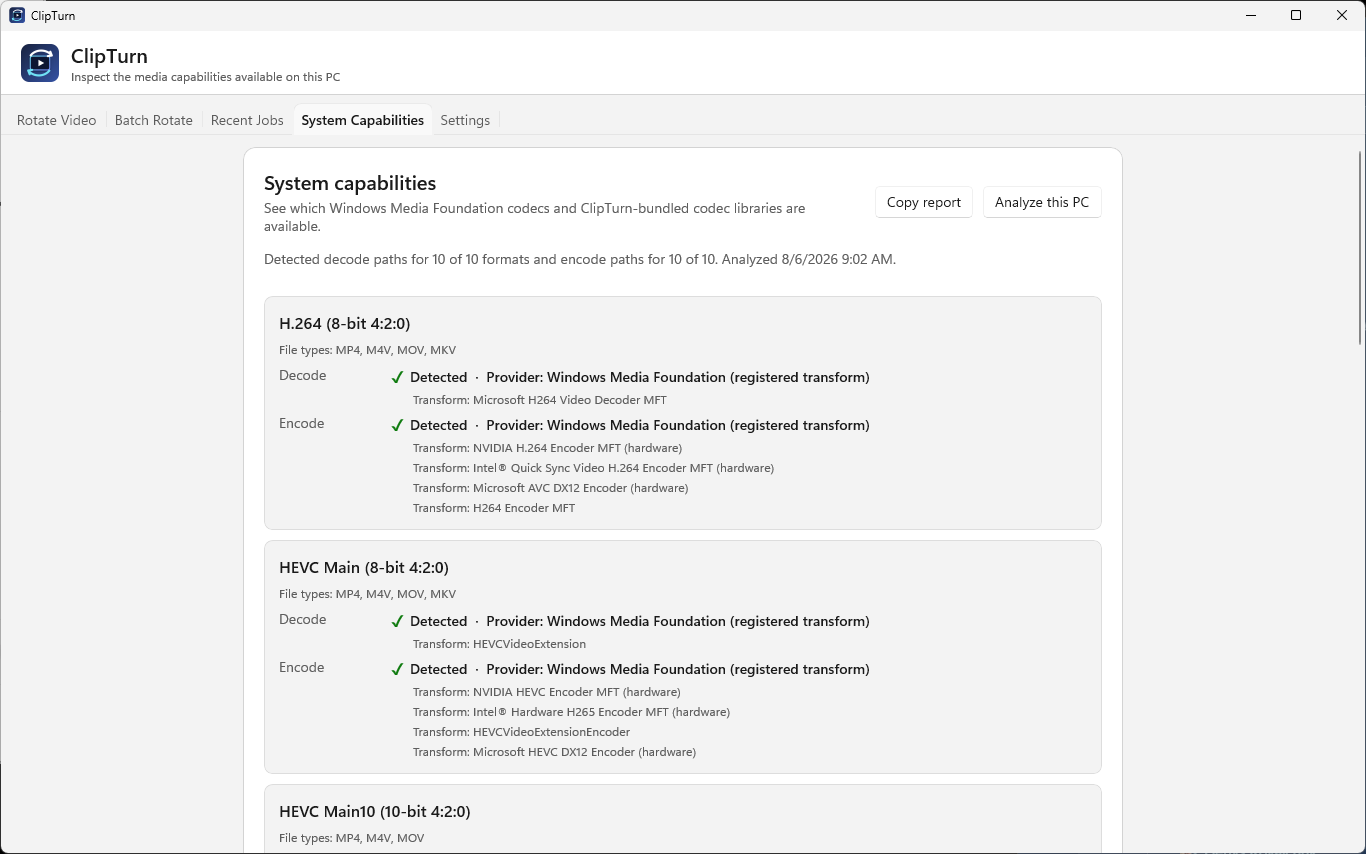Open the Rotate Video tab
The width and height of the screenshot is (1366, 854).
point(57,120)
